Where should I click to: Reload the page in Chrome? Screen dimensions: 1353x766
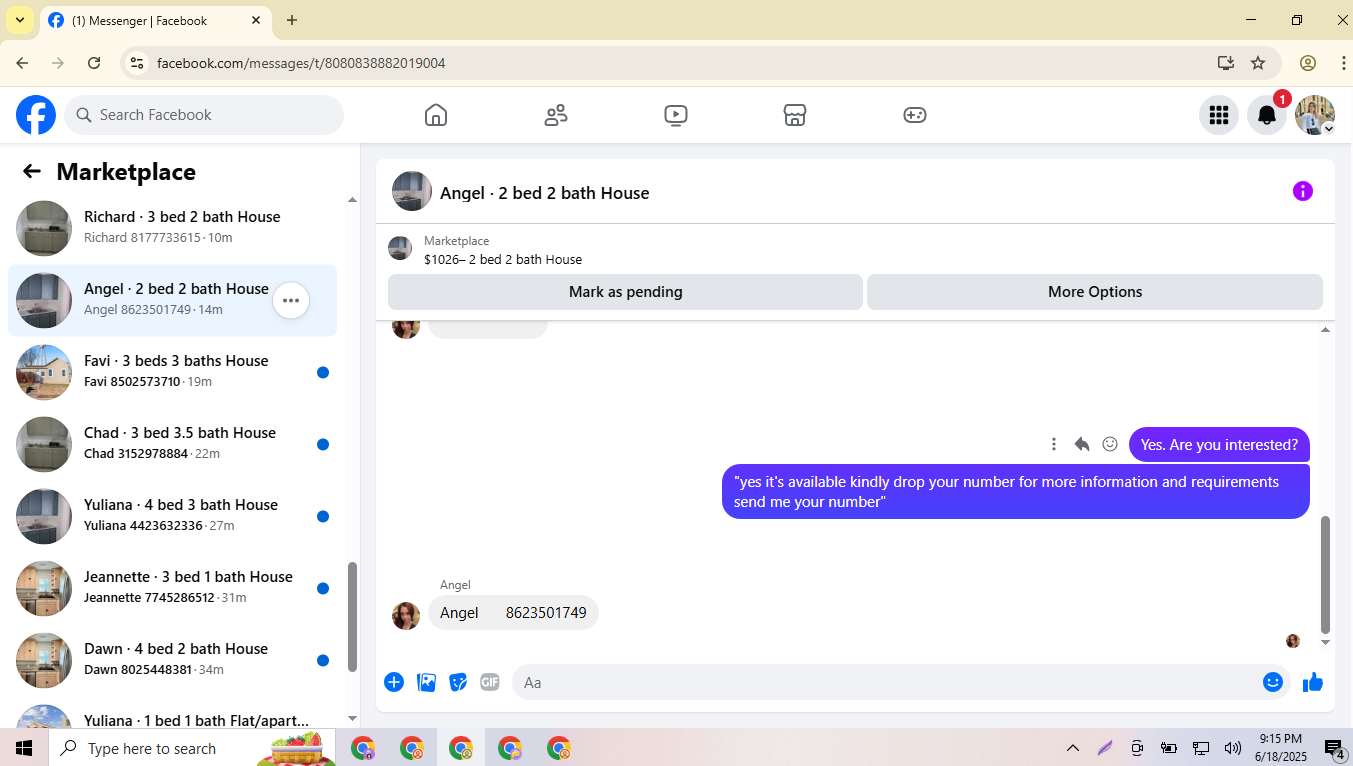94,63
